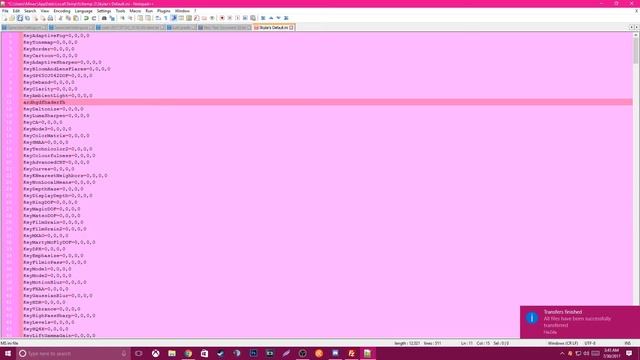
Task: Click the KeyGaussianBlur line
Action: coord(58,296)
